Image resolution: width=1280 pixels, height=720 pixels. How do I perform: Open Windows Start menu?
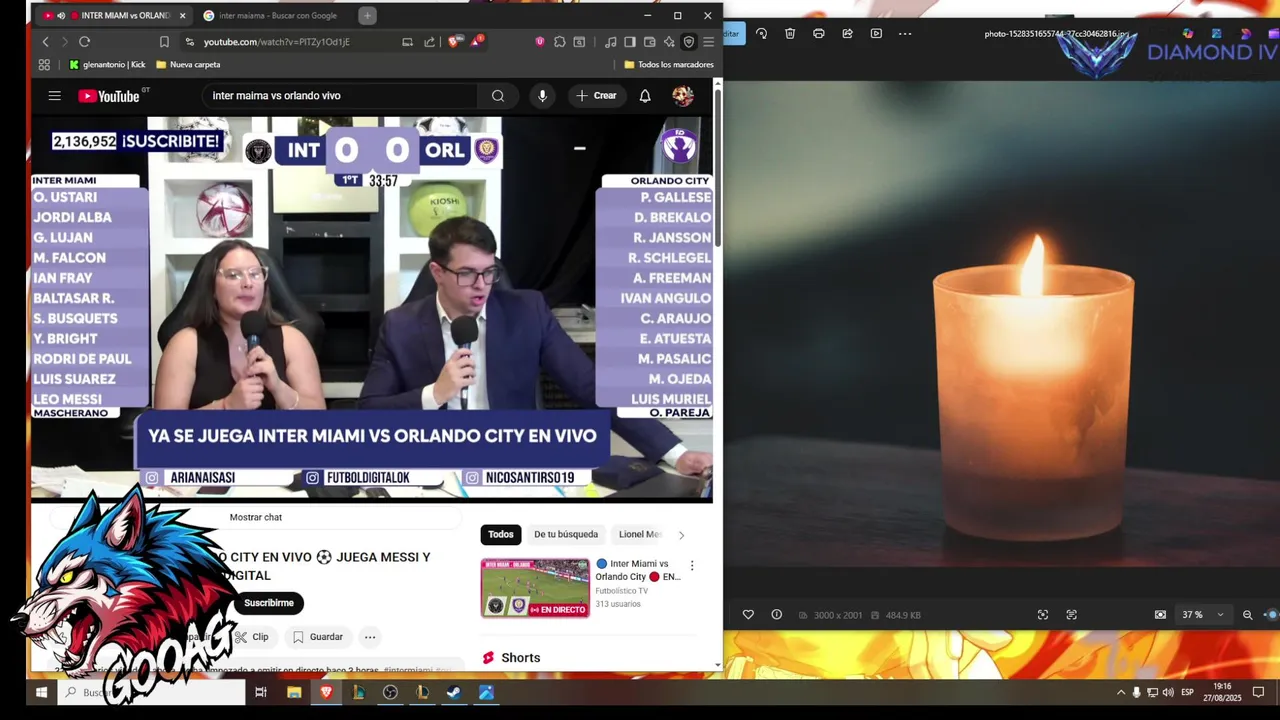(x=41, y=692)
